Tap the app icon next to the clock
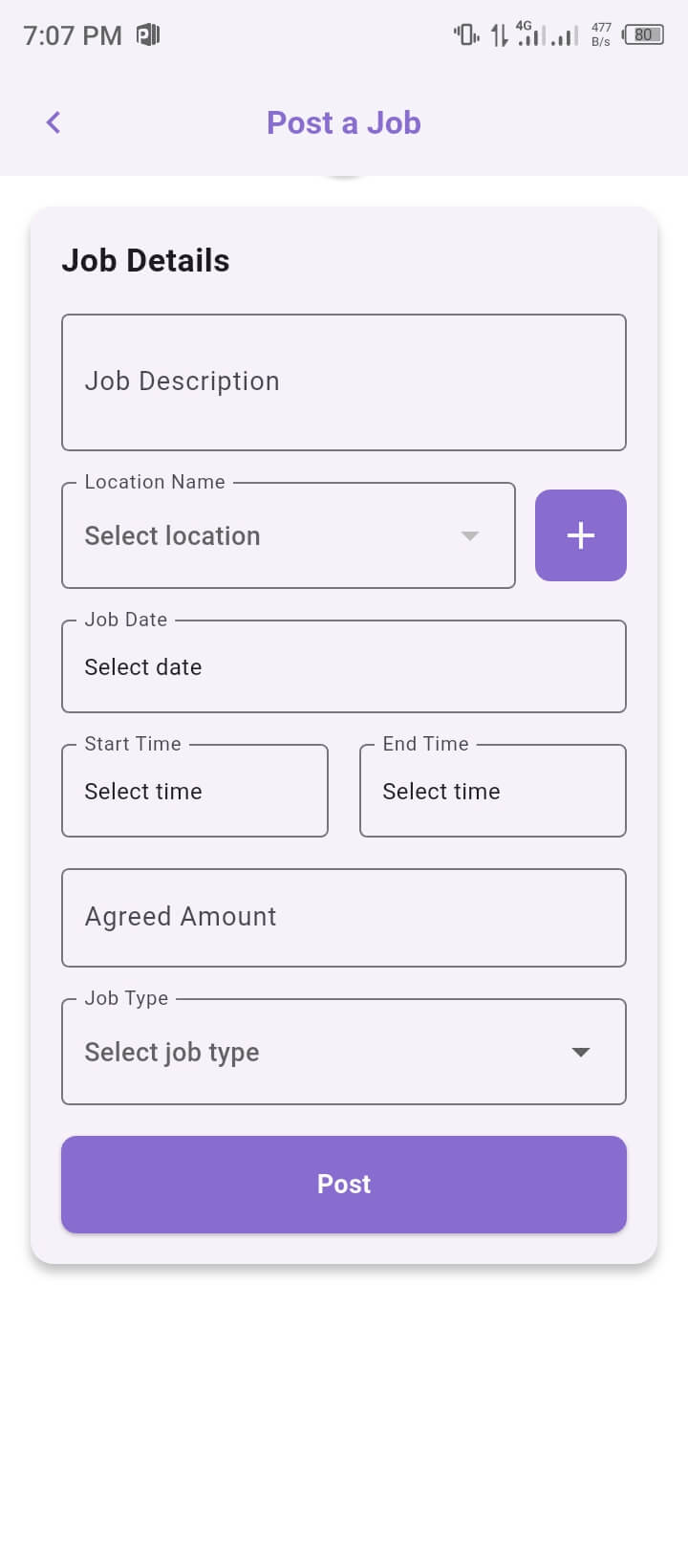 [145, 34]
